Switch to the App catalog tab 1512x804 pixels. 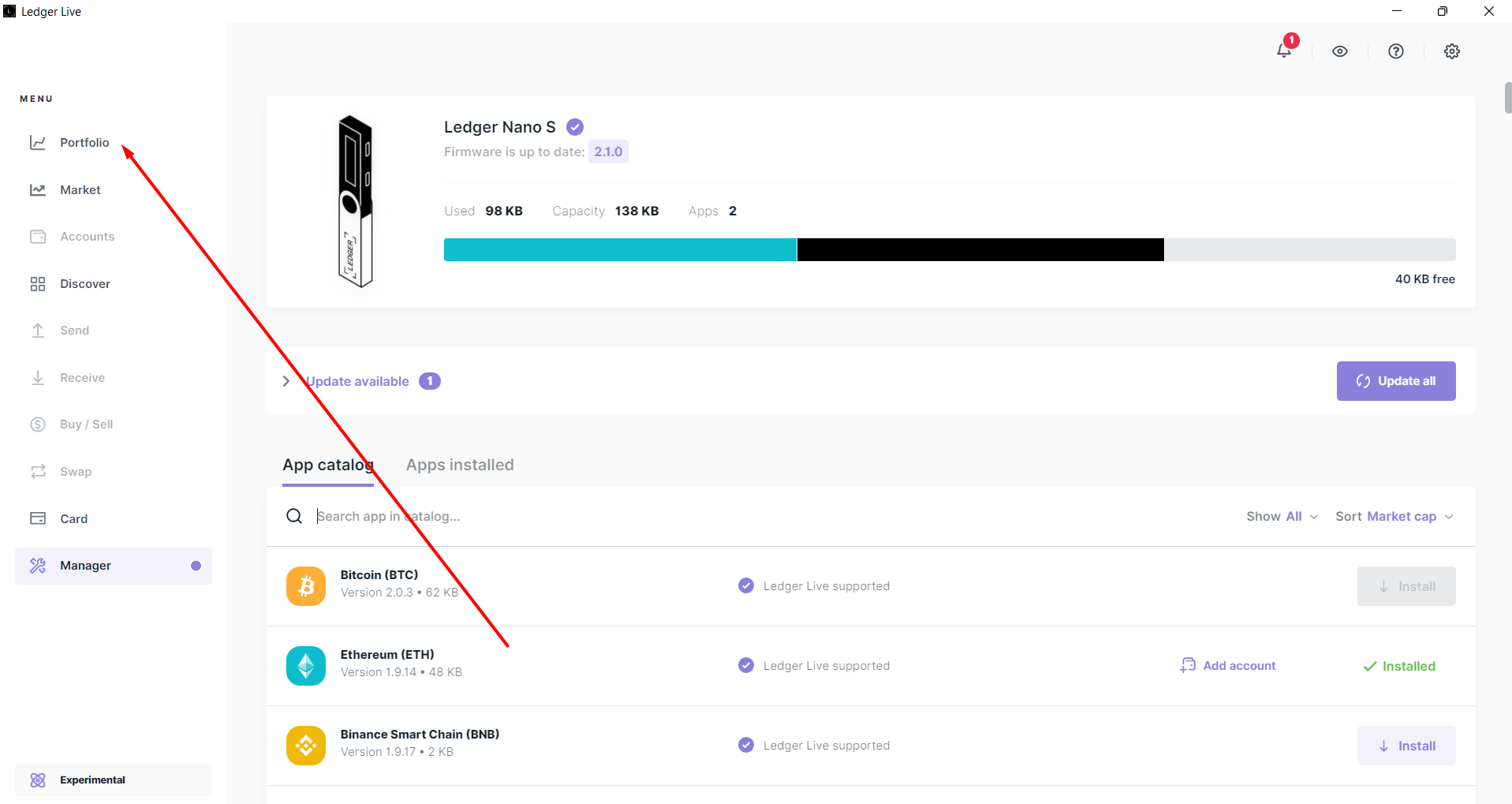(328, 466)
